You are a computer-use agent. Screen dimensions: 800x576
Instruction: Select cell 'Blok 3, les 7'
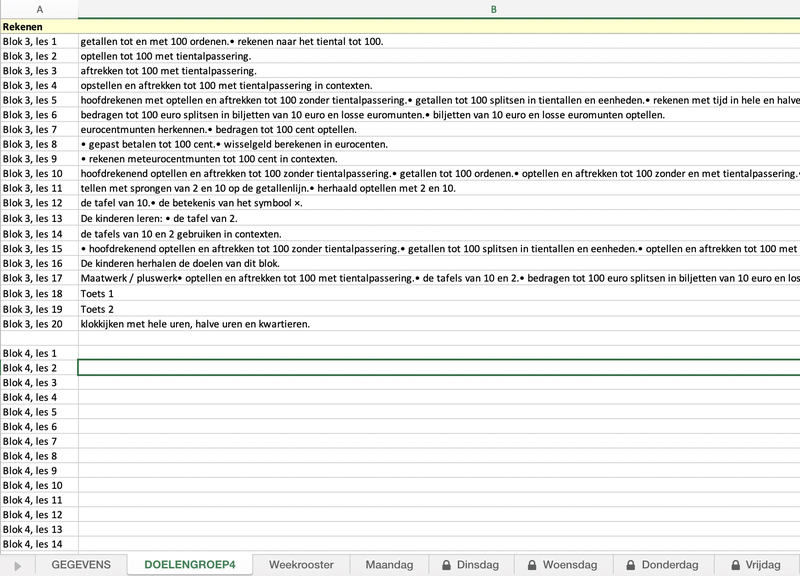[x=39, y=130]
